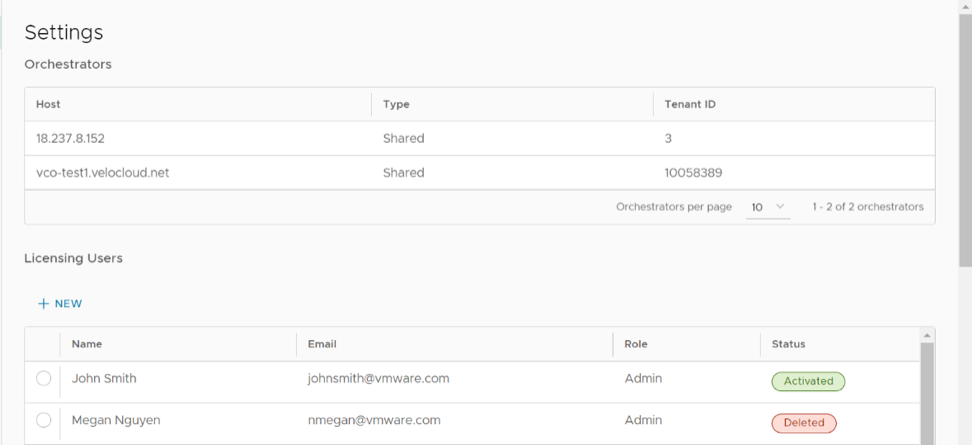Click the green Activated status badge

pos(808,381)
